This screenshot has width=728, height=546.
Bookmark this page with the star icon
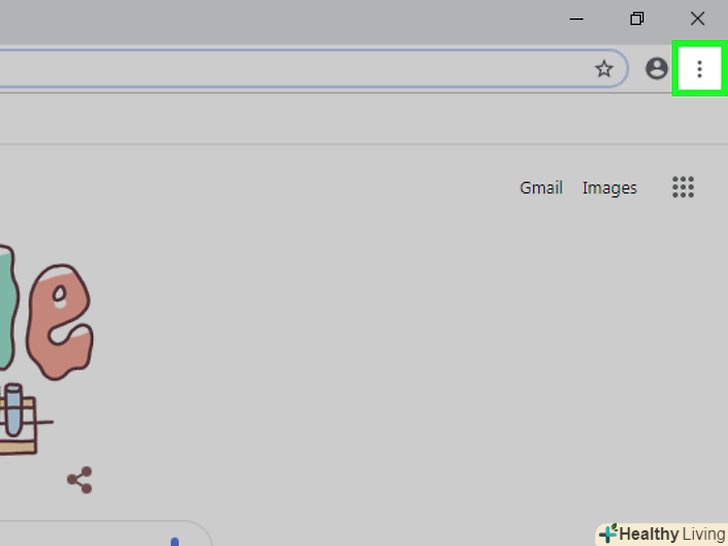[x=604, y=69]
